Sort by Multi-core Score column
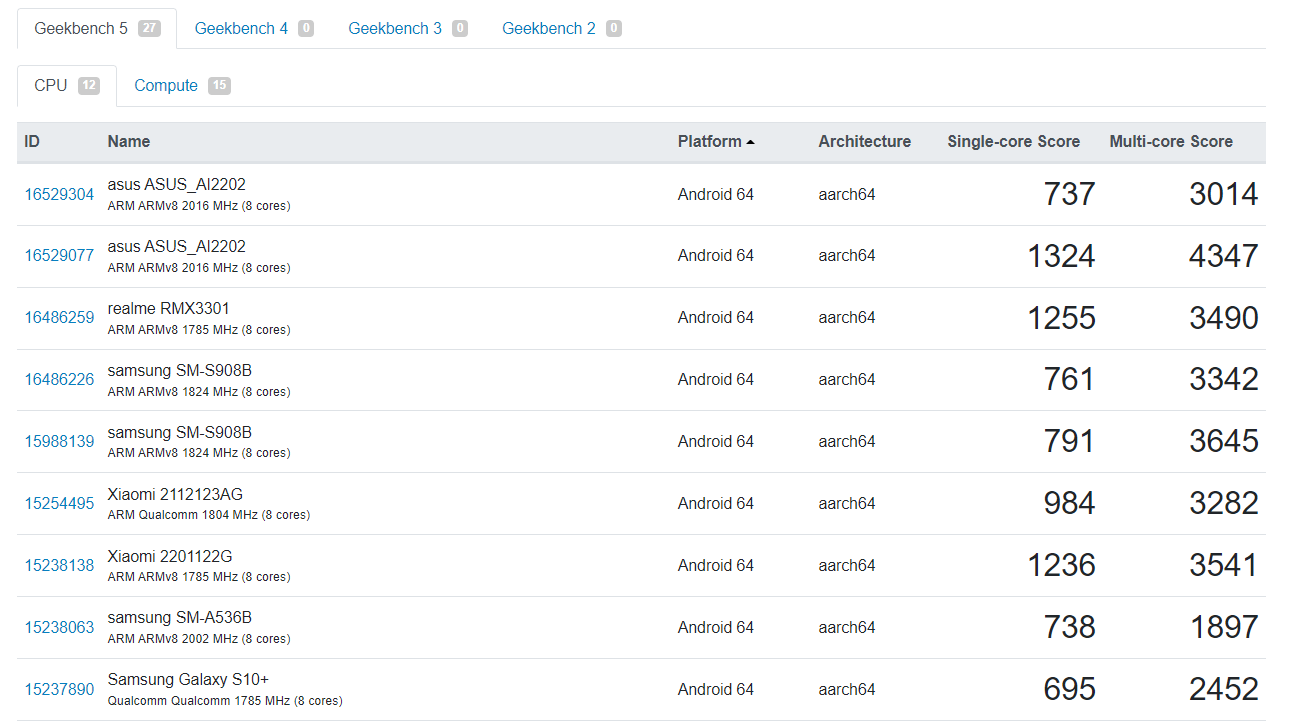Screen dimensions: 1289x722 click(1170, 142)
